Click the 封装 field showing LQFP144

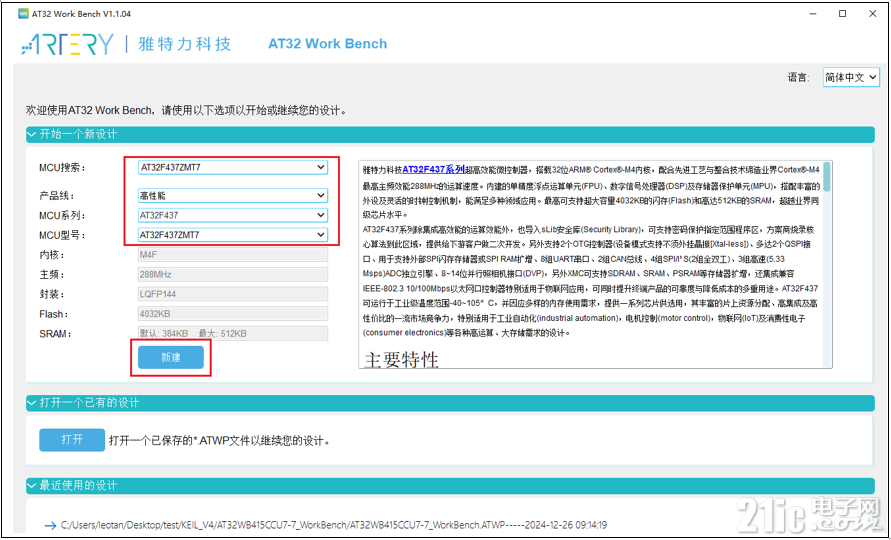point(232,294)
